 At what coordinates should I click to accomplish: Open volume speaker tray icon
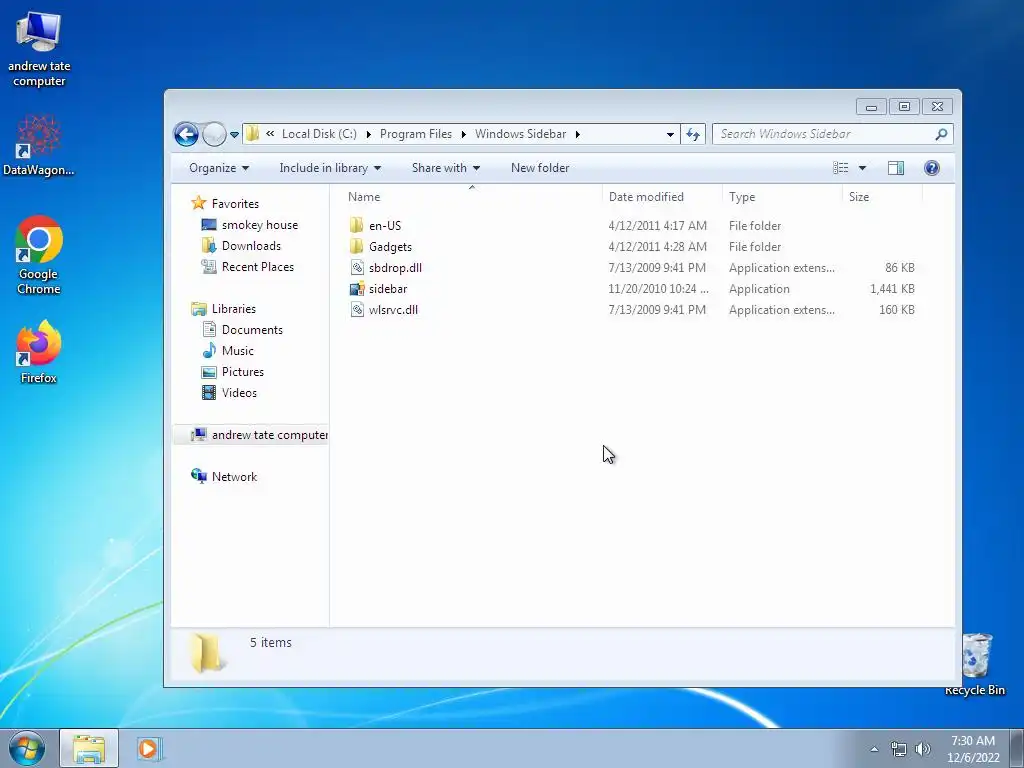pyautogui.click(x=922, y=749)
